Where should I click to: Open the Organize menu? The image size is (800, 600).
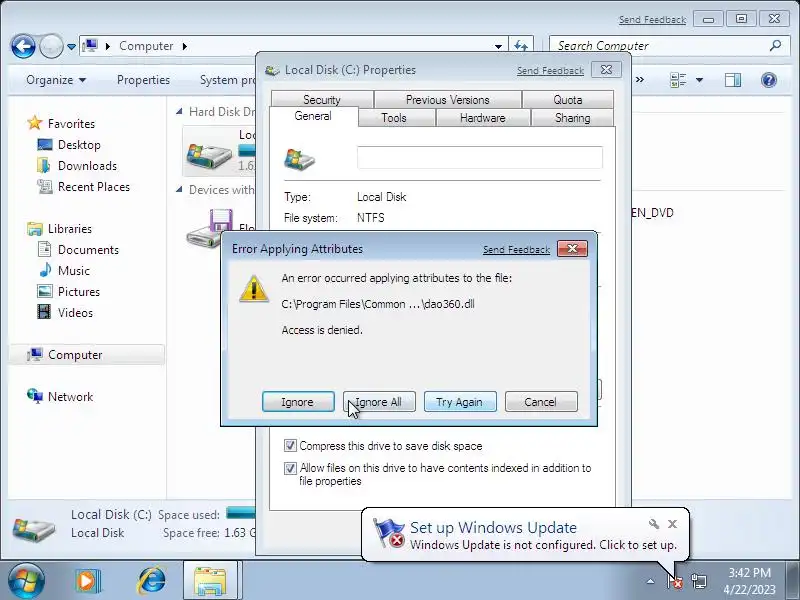point(56,80)
